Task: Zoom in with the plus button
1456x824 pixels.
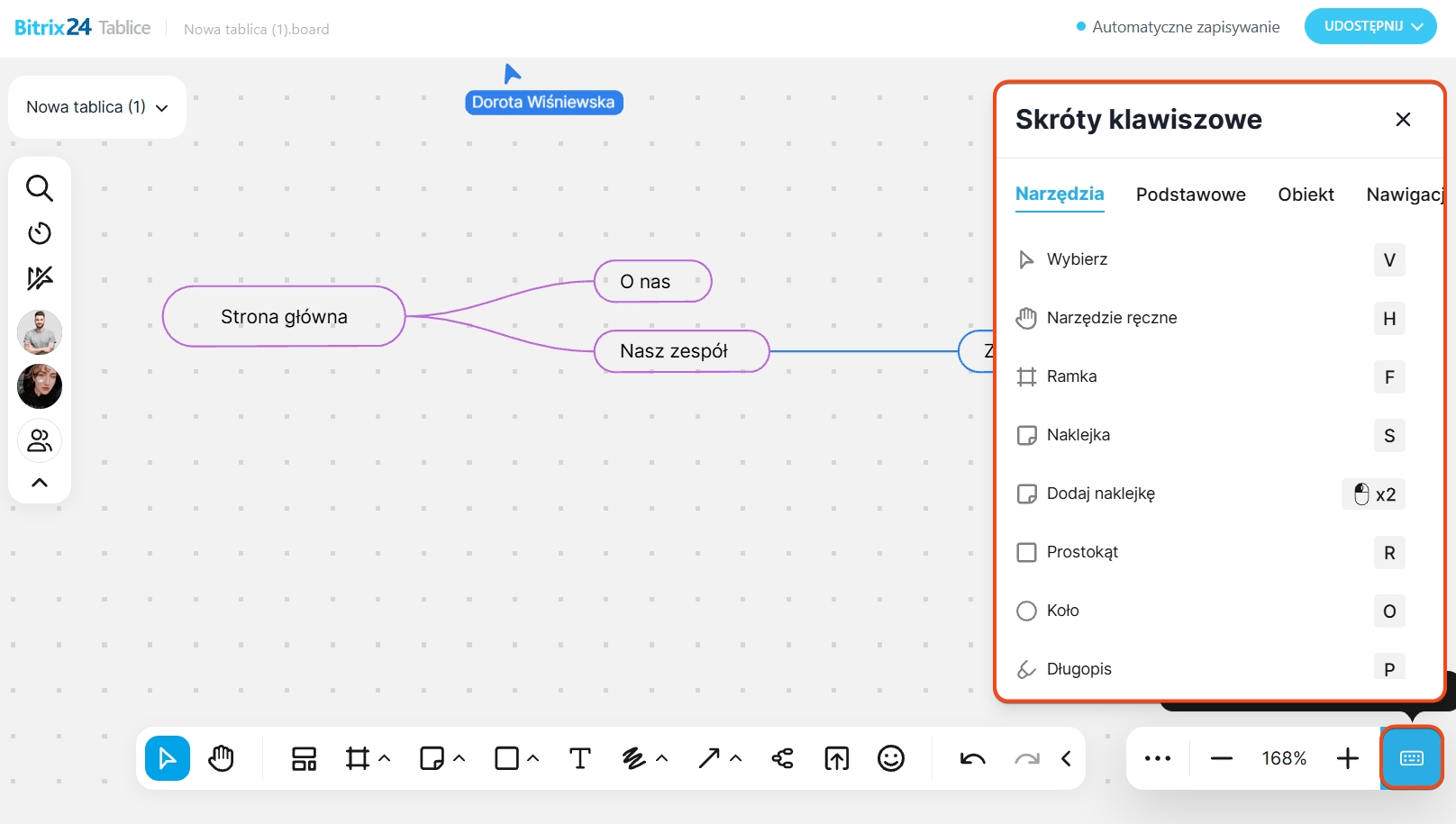Action: [1347, 758]
